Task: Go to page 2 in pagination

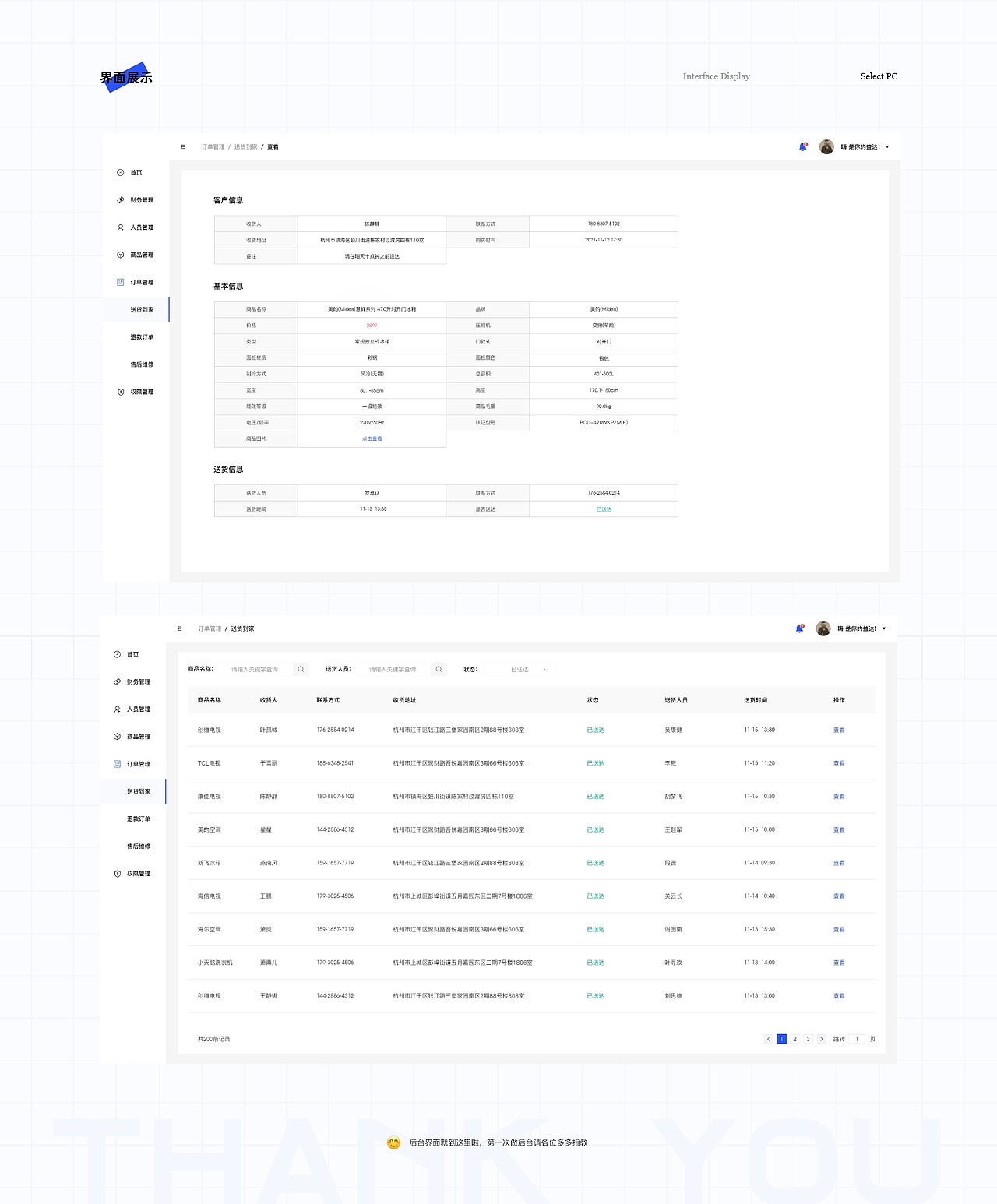Action: [x=794, y=1039]
